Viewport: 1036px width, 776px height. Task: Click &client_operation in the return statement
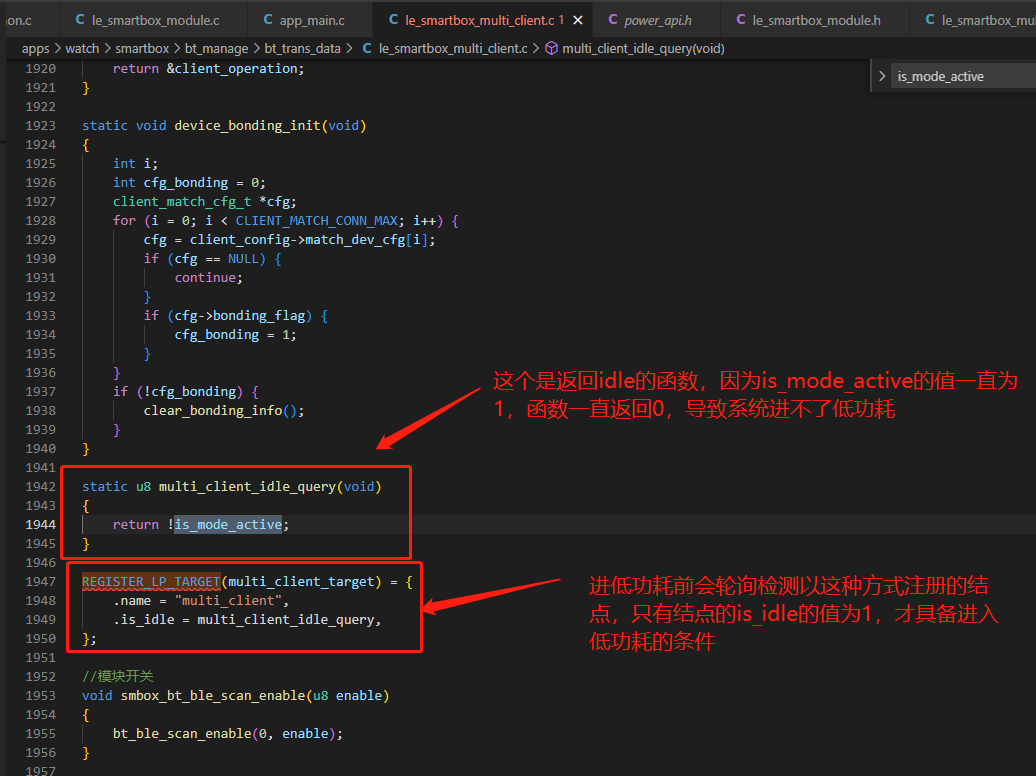[x=232, y=68]
